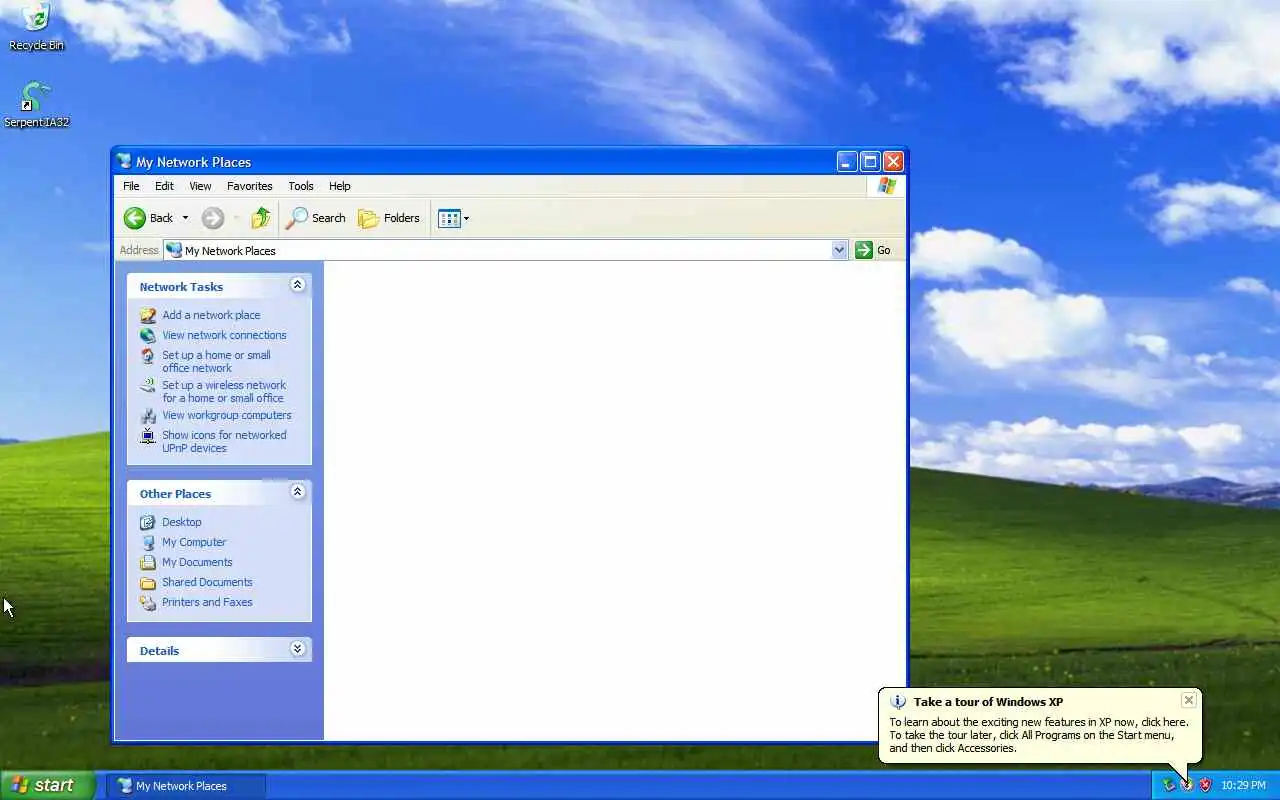The height and width of the screenshot is (800, 1280).
Task: Go to Desktop in Other Places
Action: (182, 522)
